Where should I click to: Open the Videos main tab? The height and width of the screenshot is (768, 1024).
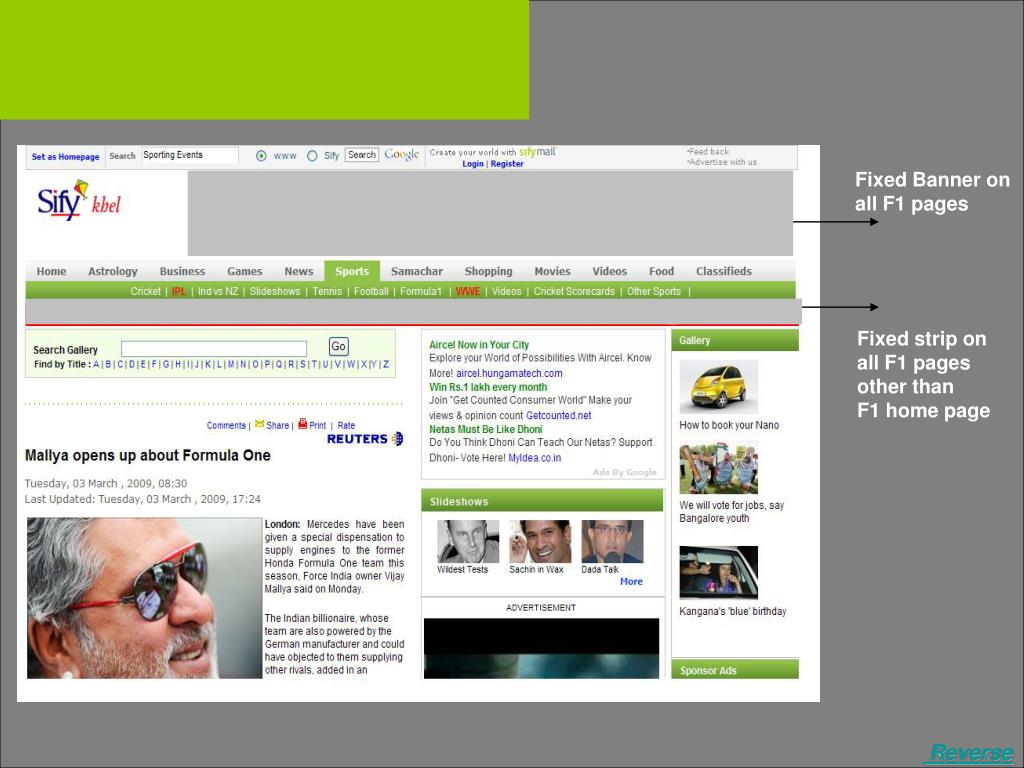click(x=609, y=271)
